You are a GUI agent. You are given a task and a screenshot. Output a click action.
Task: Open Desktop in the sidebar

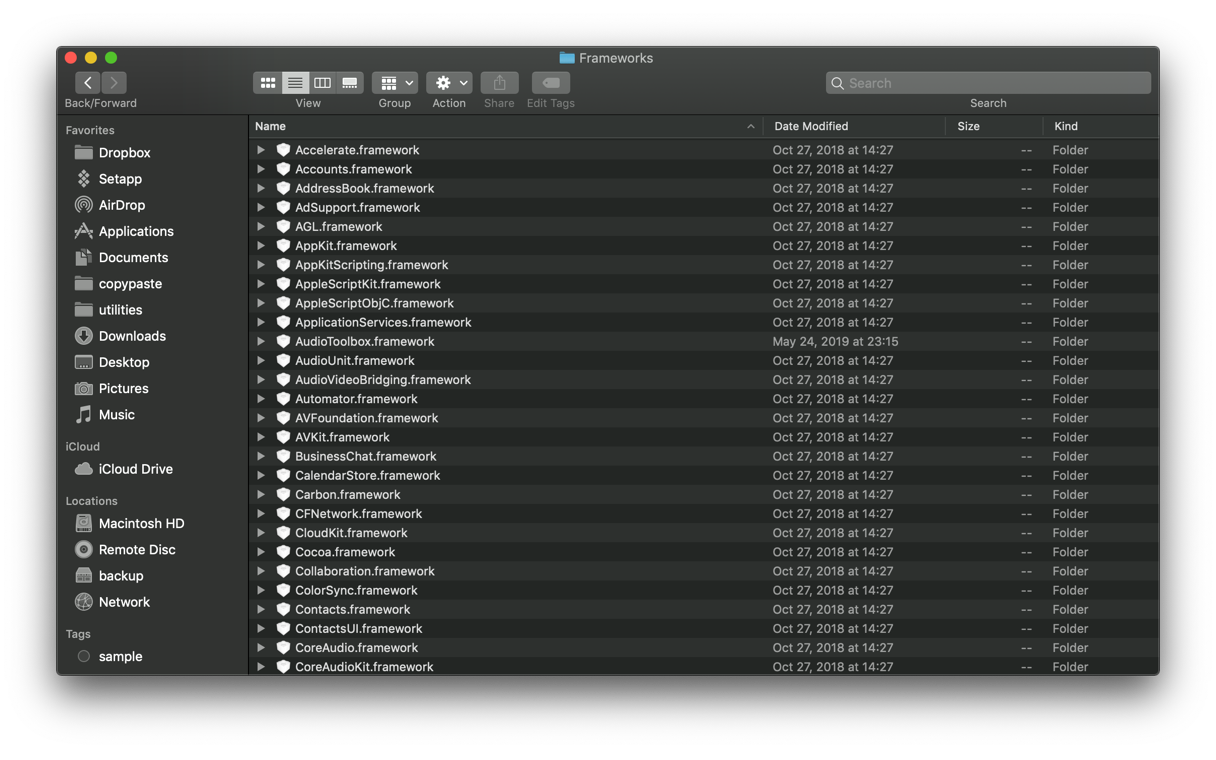pyautogui.click(x=124, y=362)
